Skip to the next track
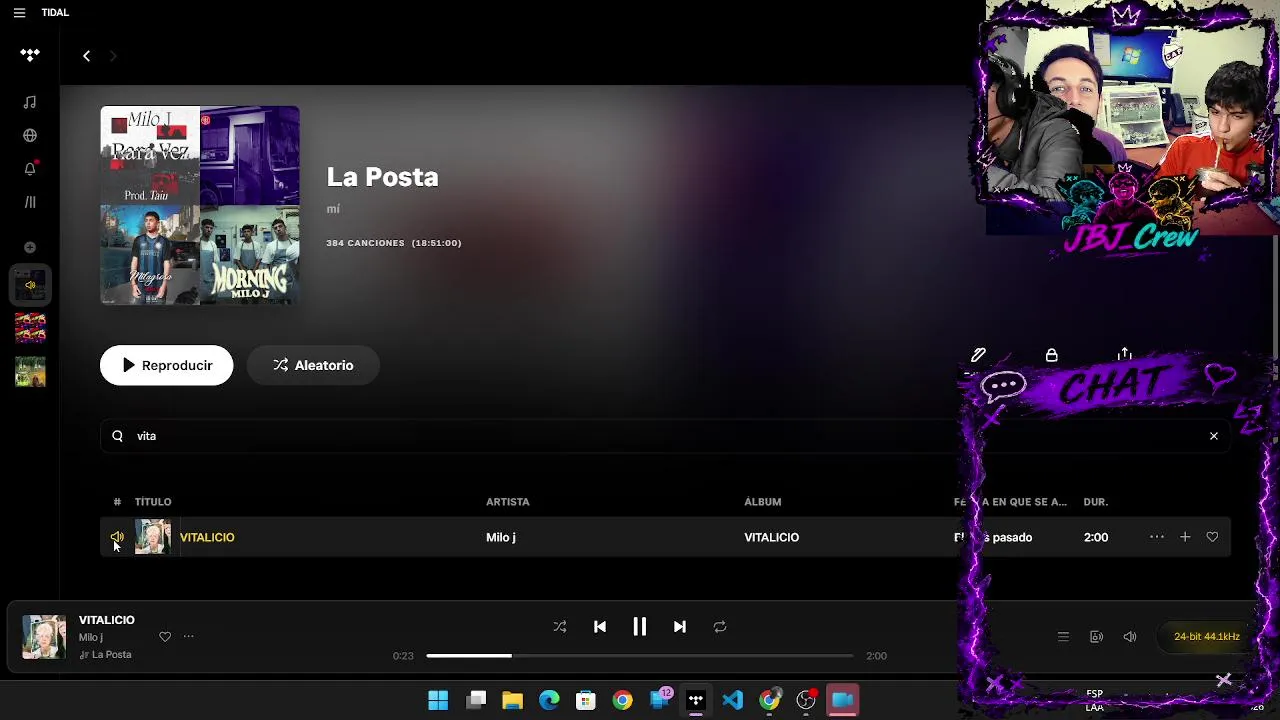 tap(680, 627)
